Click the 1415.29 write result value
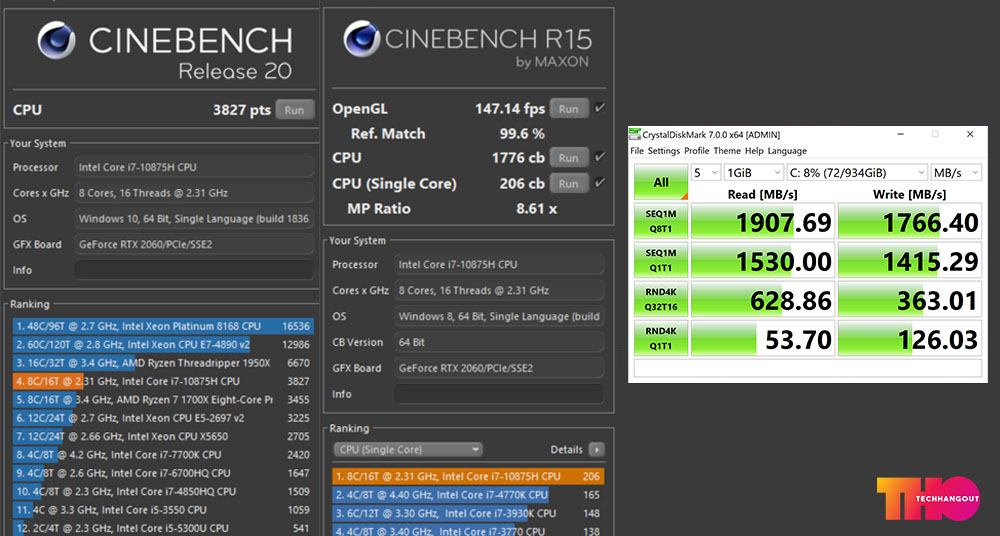The image size is (1000, 536). (x=930, y=262)
